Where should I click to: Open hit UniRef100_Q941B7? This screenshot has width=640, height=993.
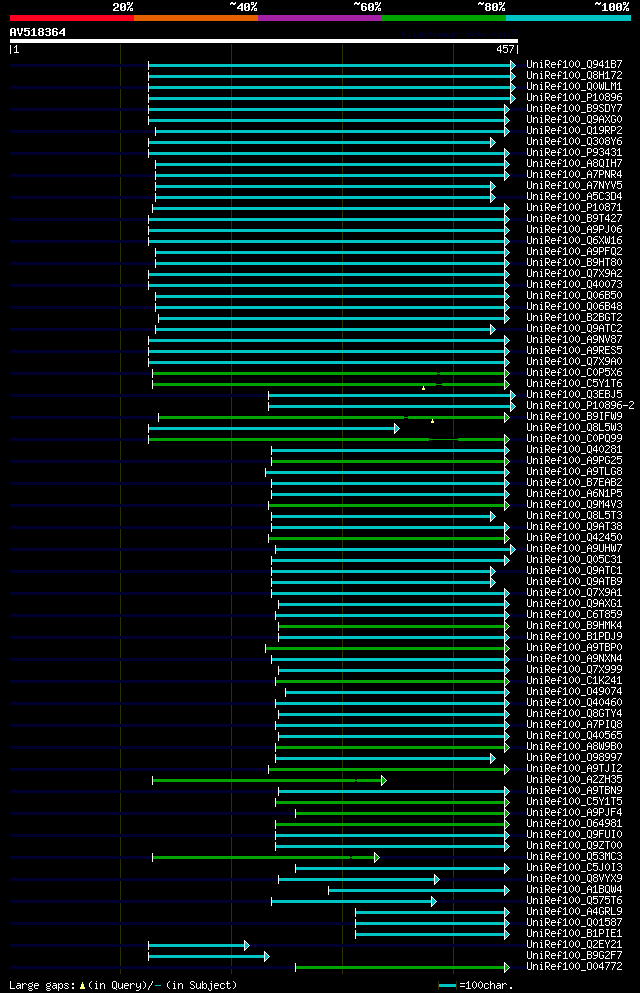pos(574,65)
